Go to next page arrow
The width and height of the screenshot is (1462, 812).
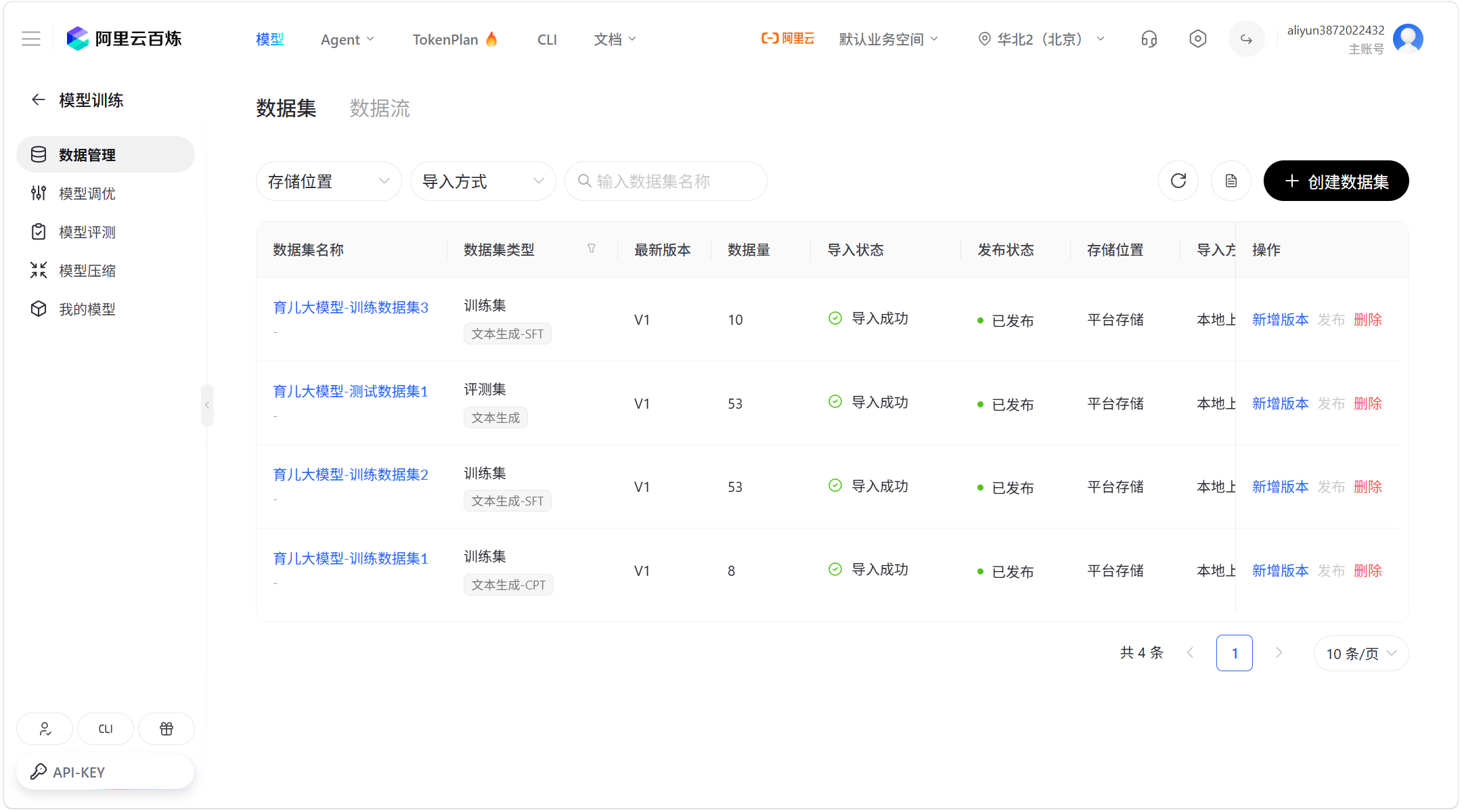(x=1279, y=653)
